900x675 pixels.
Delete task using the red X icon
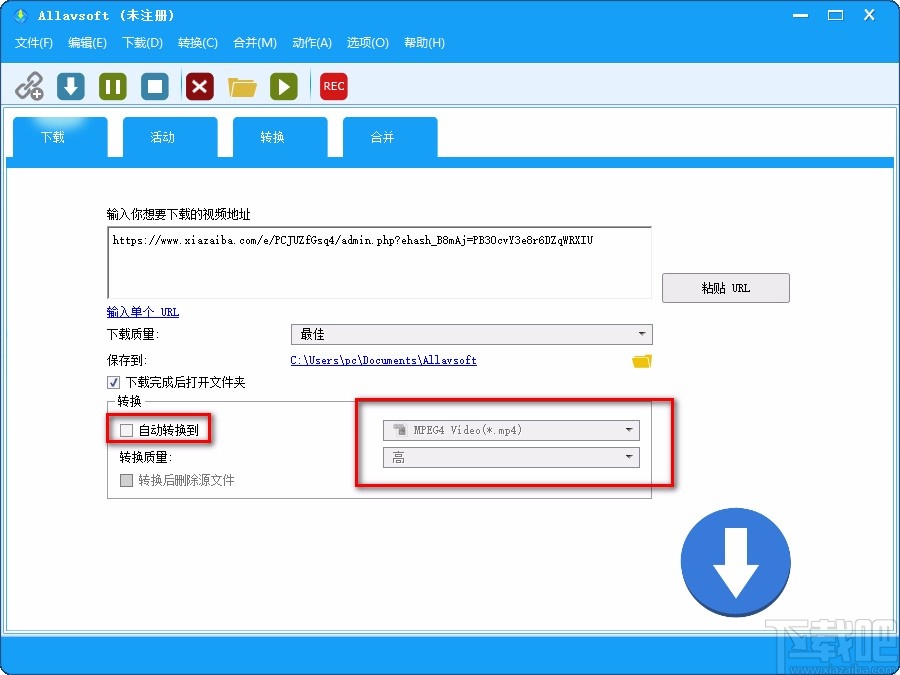(x=199, y=87)
